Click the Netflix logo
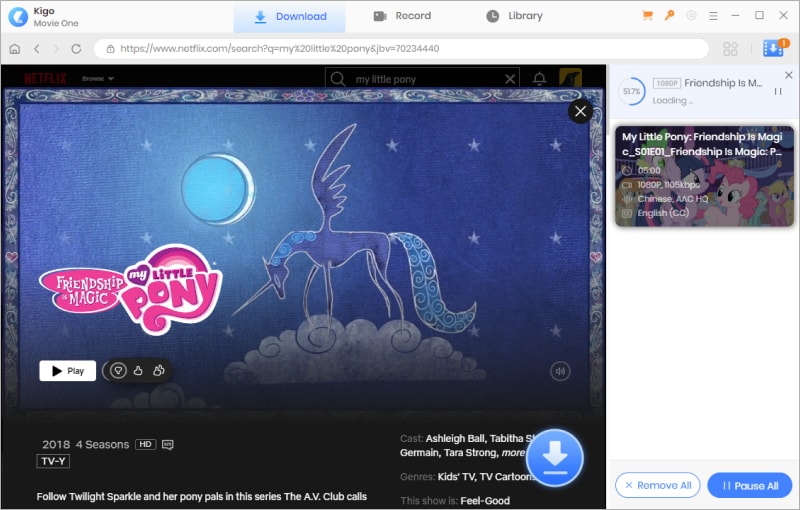The height and width of the screenshot is (510, 800). tap(45, 79)
